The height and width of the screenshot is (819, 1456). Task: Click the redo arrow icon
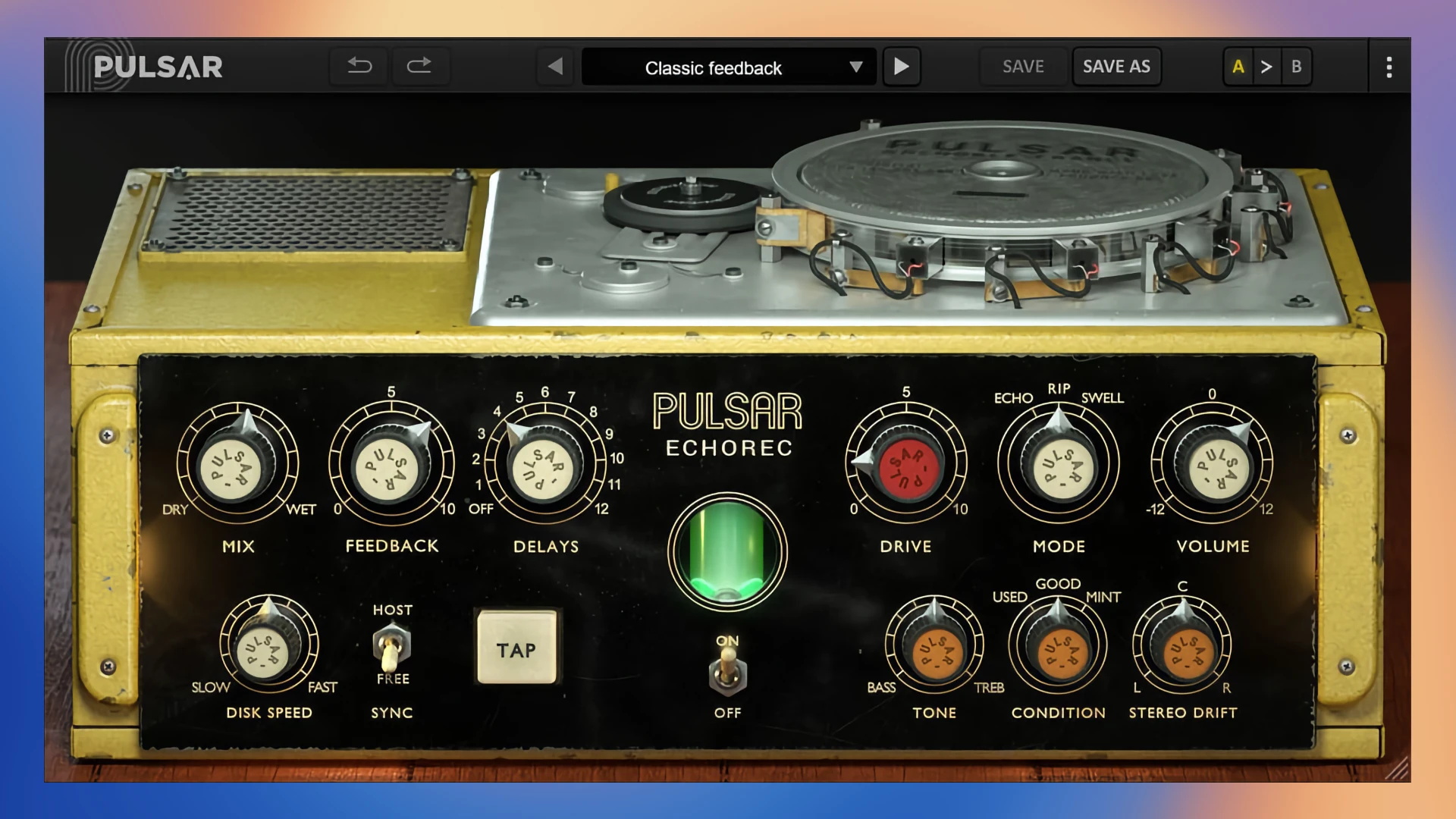pos(419,67)
